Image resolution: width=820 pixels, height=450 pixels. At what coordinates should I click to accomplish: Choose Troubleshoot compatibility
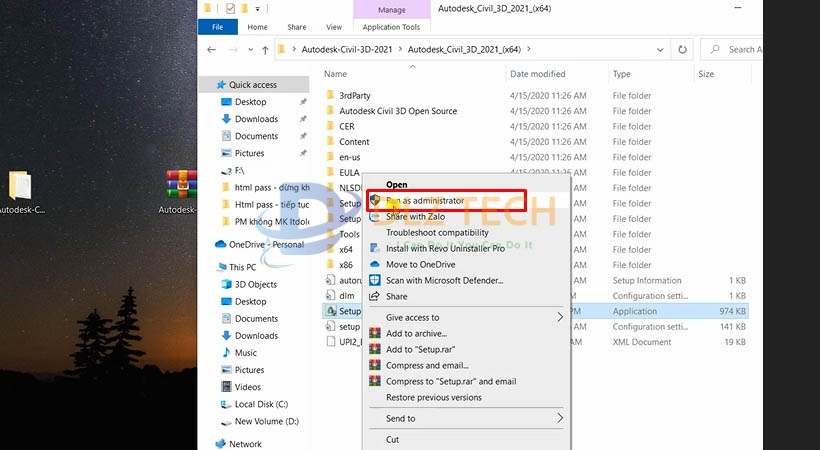tap(437, 232)
